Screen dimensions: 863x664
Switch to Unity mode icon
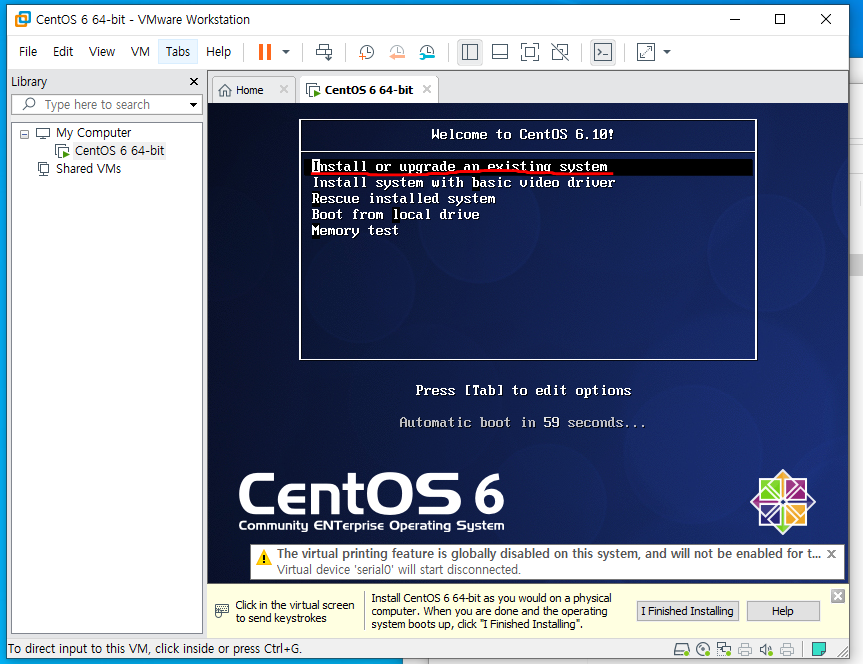click(560, 52)
